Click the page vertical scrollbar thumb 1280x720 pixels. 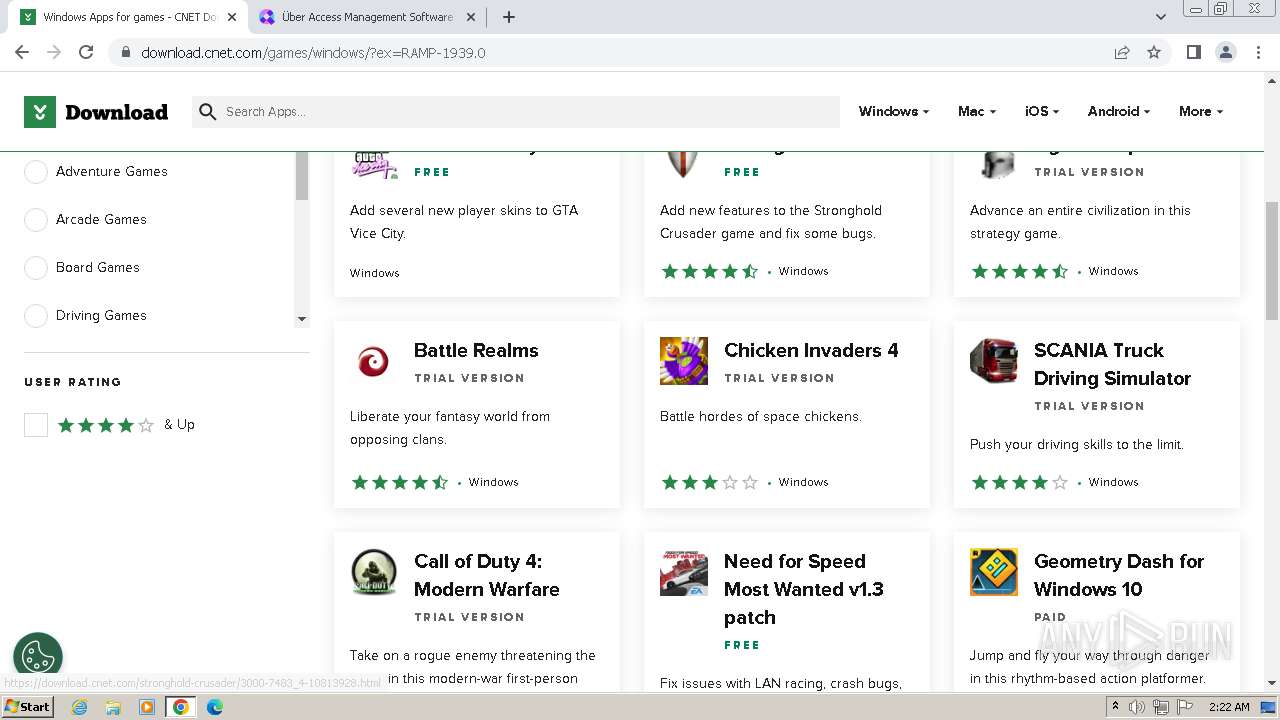pyautogui.click(x=1272, y=260)
